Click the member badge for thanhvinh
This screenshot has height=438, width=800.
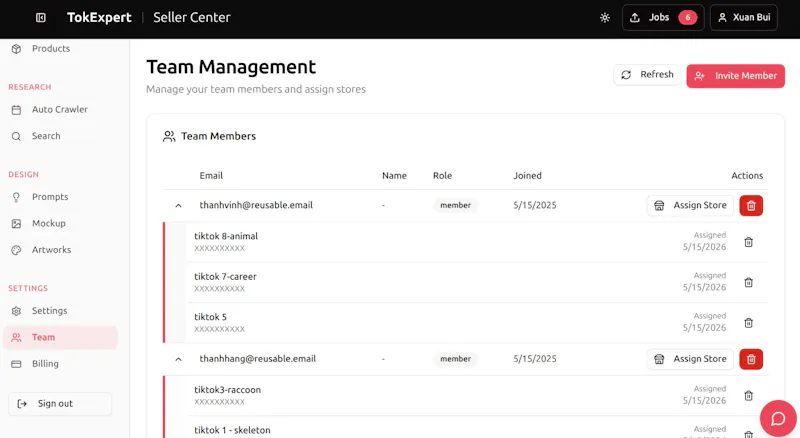click(x=455, y=205)
